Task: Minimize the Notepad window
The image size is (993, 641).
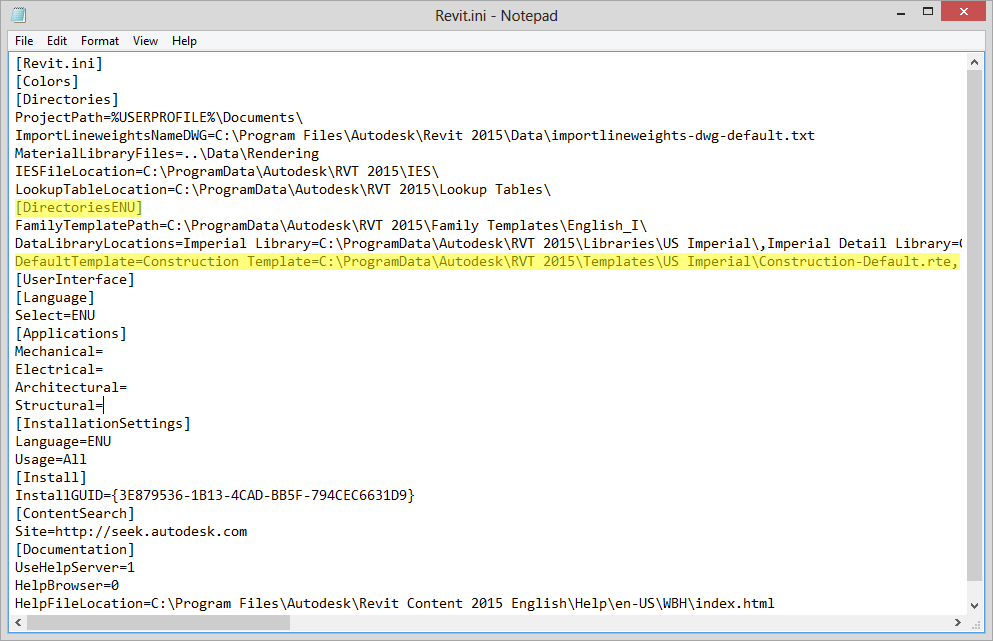Action: click(x=901, y=13)
